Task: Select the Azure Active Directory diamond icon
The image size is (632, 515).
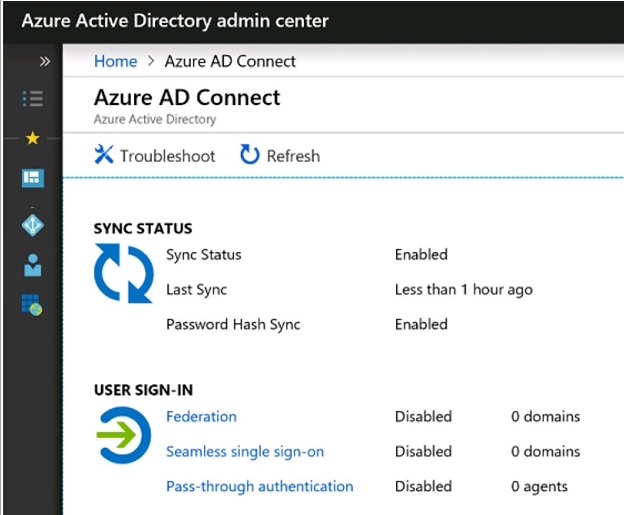Action: (33, 225)
